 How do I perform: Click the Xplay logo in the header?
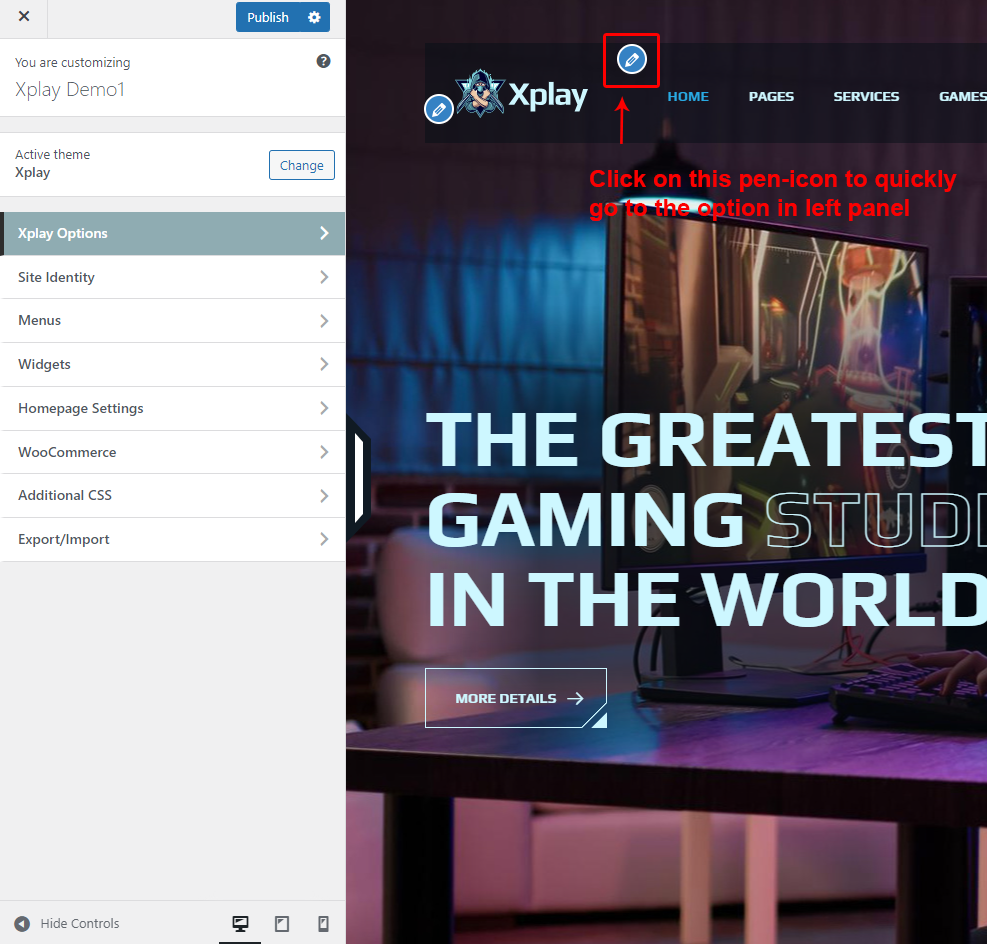[522, 95]
